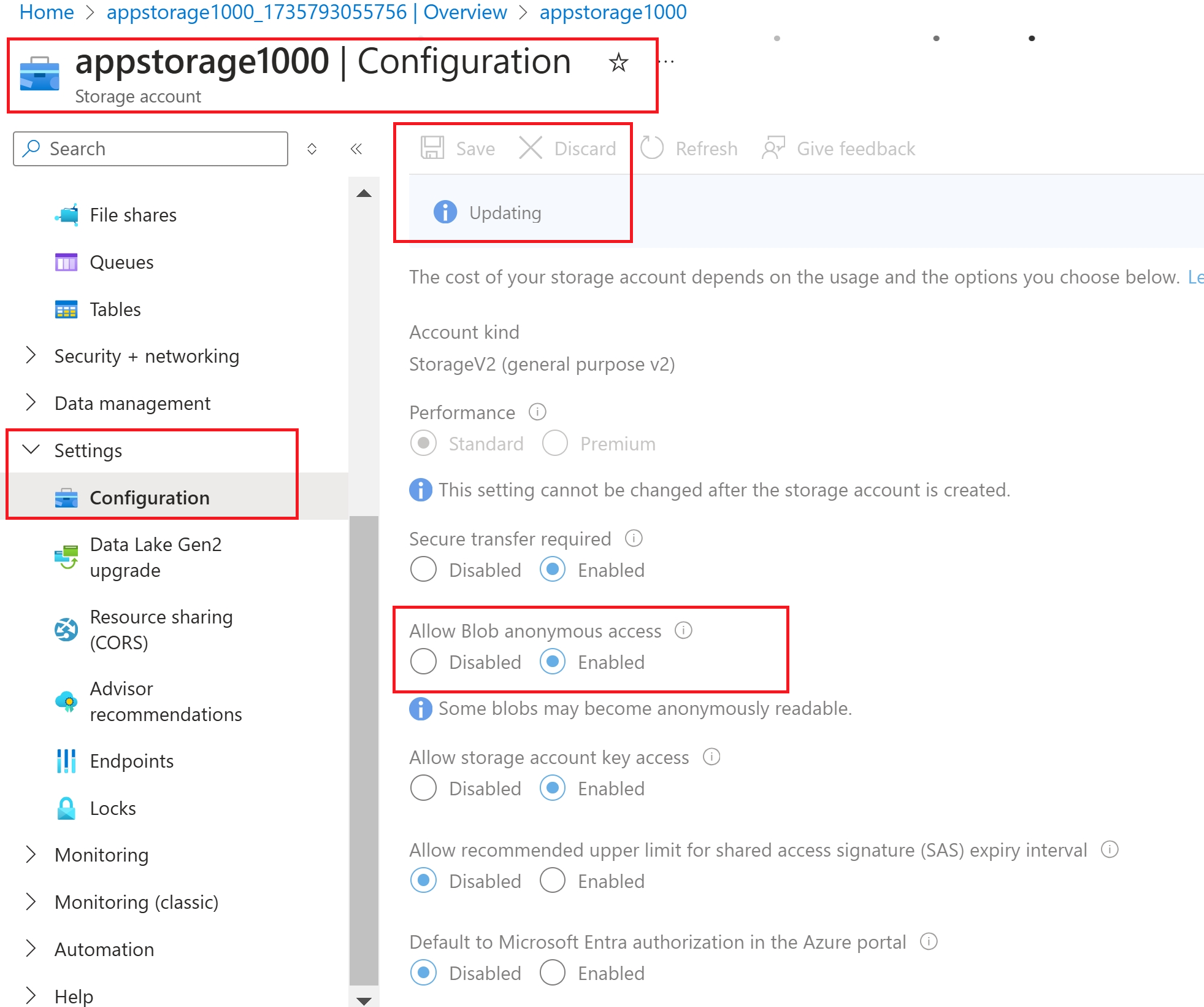
Task: Select Enabled for storage account key access
Action: pos(553,788)
